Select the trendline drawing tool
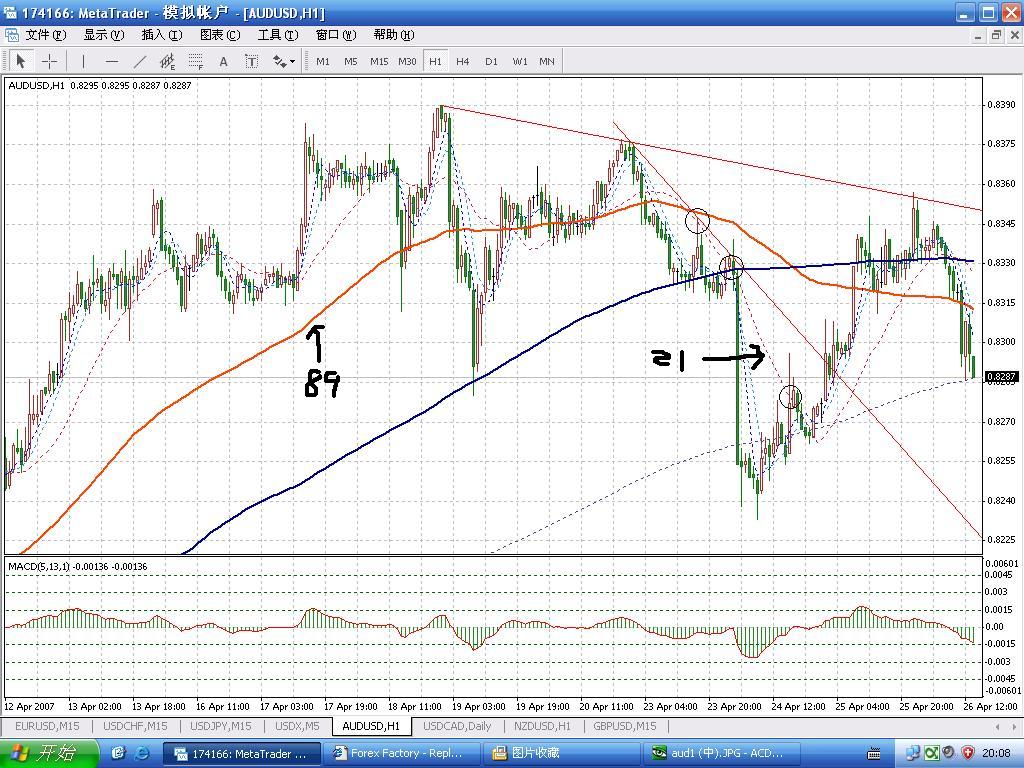 [x=139, y=61]
